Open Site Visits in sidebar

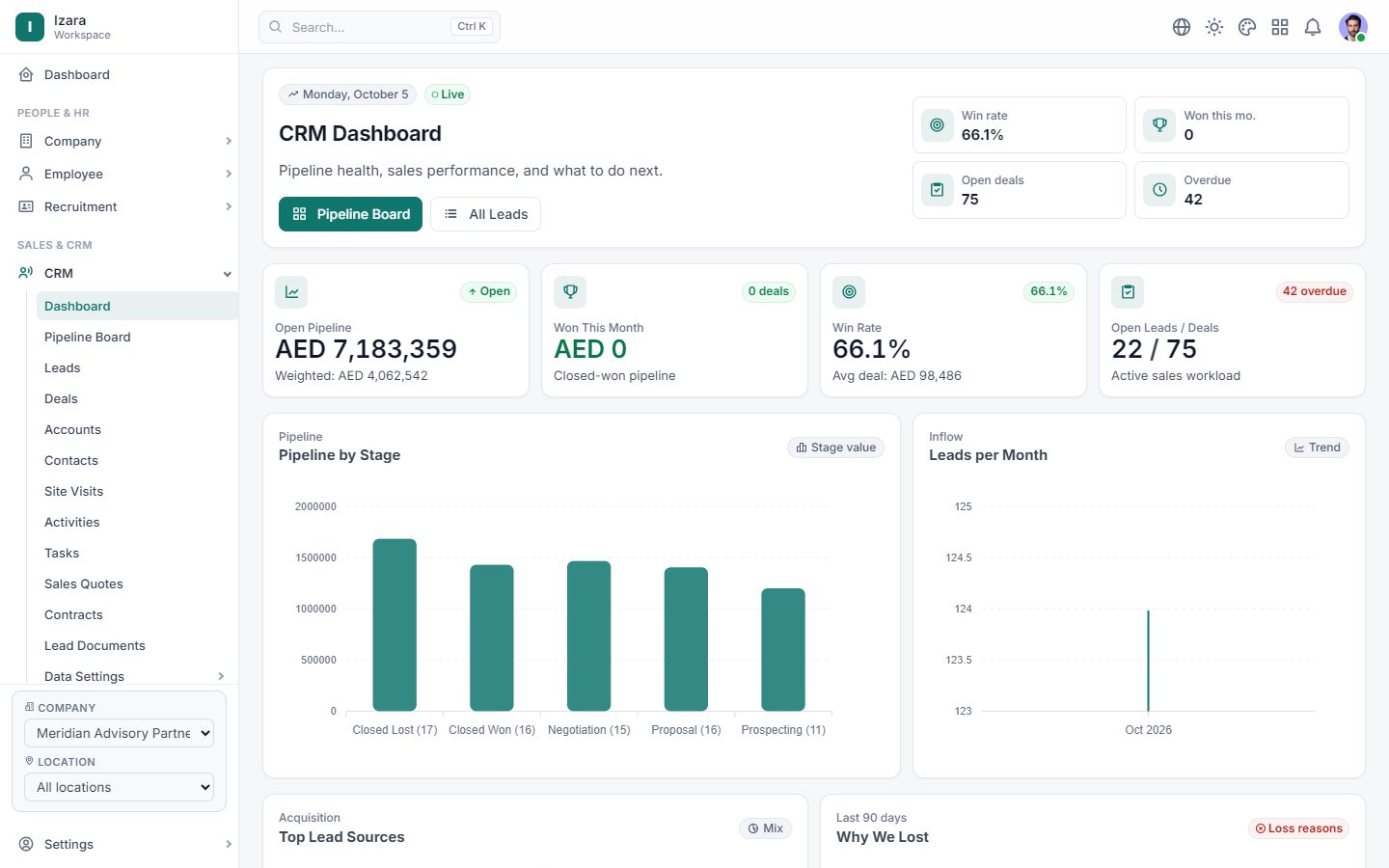(x=73, y=491)
